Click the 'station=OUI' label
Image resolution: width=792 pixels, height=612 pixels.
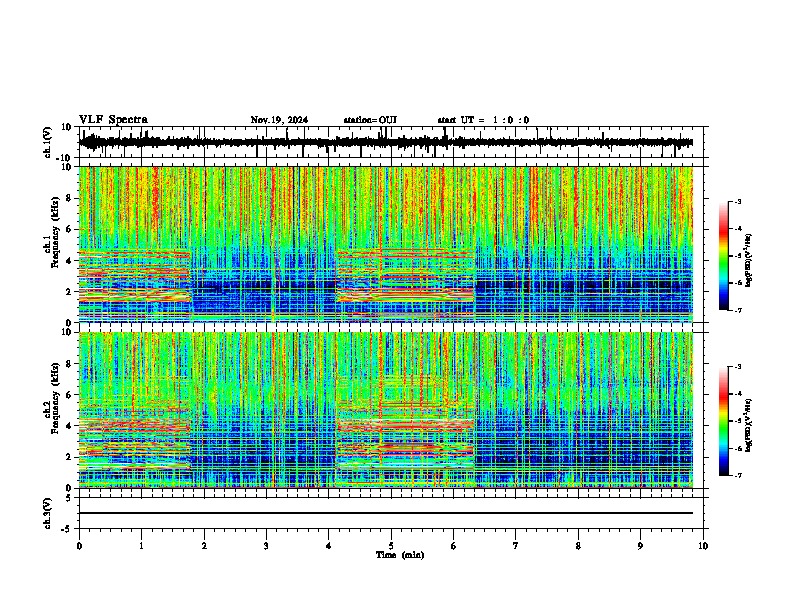pos(370,120)
